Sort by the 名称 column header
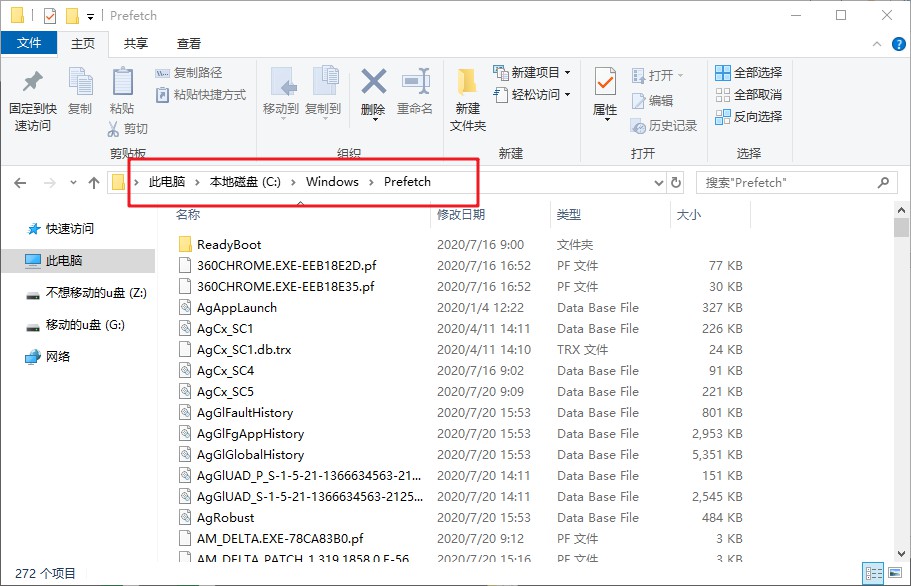911x586 pixels. click(188, 215)
